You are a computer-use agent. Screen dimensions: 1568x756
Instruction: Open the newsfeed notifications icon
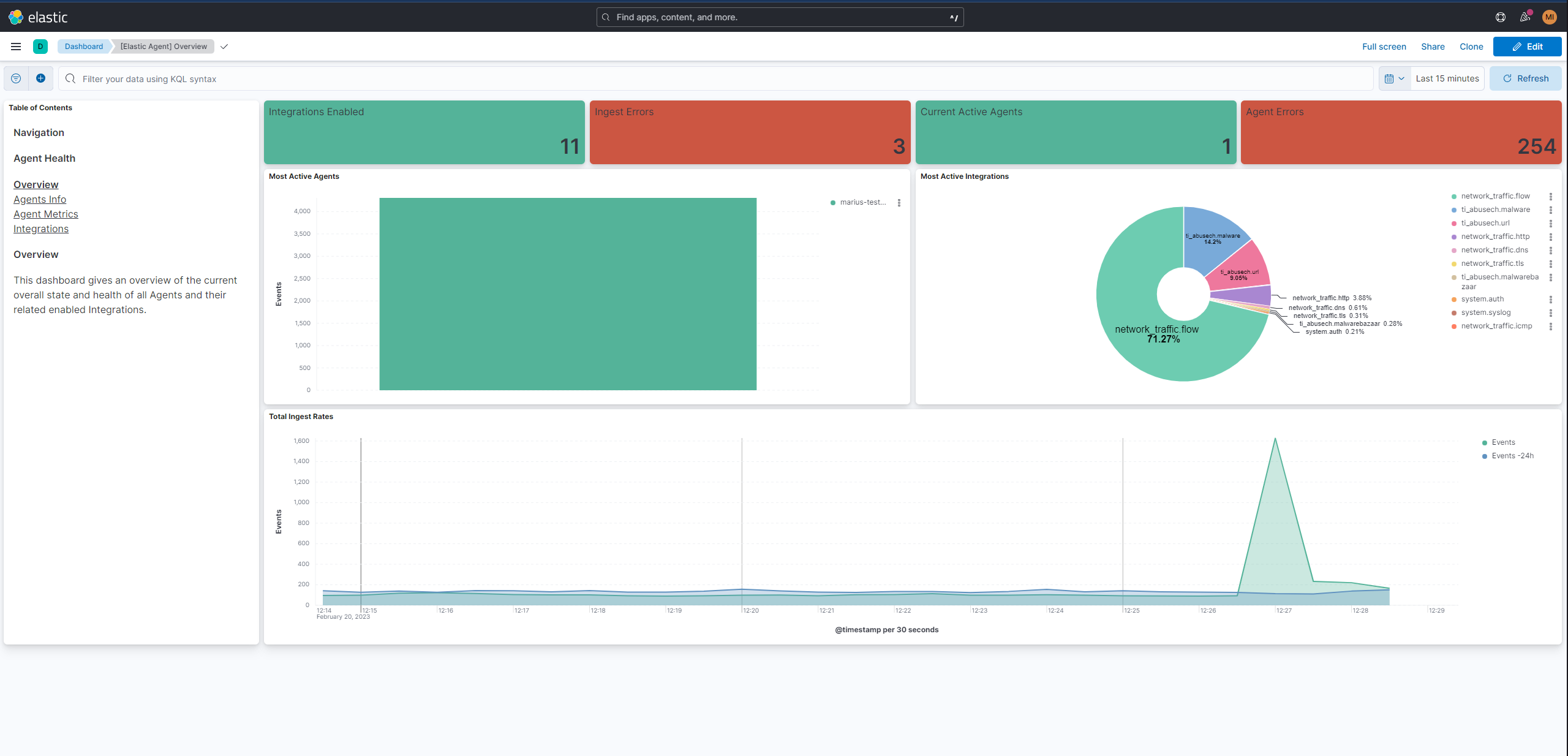(x=1525, y=17)
